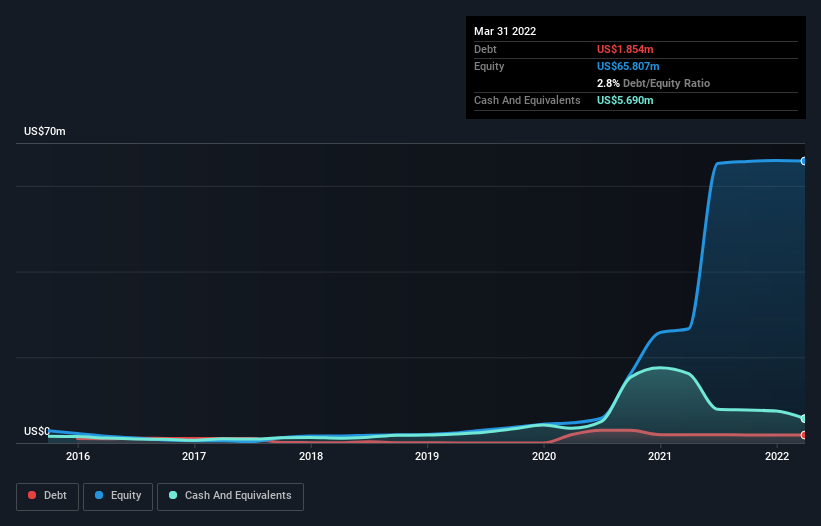821x526 pixels.
Task: Click the blue Equity data point at chart end
Action: pyautogui.click(x=804, y=161)
